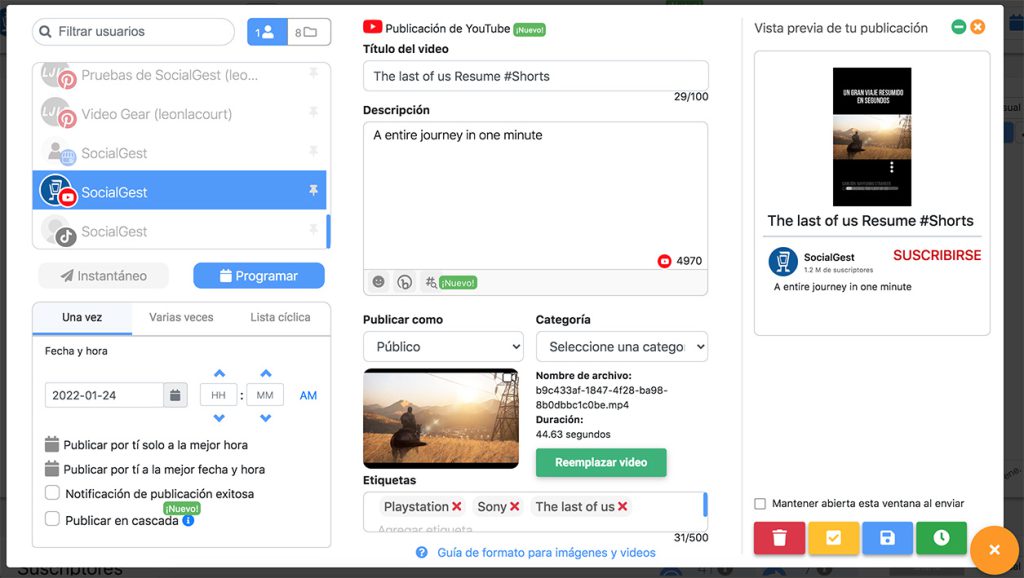Delete the post with red trash button
Image resolution: width=1024 pixels, height=578 pixels.
pyautogui.click(x=779, y=538)
